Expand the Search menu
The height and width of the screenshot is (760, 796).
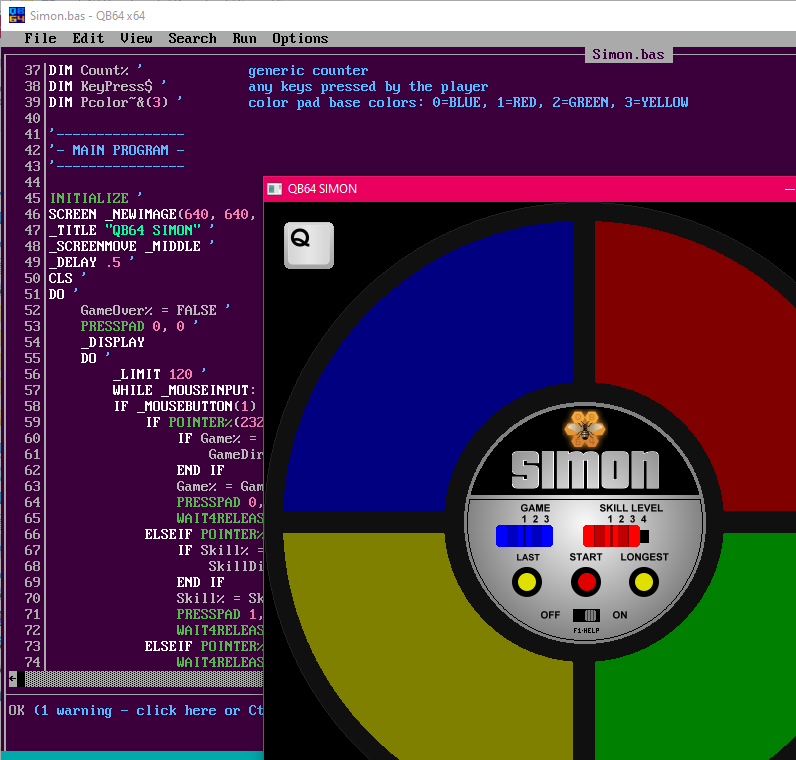pos(192,38)
